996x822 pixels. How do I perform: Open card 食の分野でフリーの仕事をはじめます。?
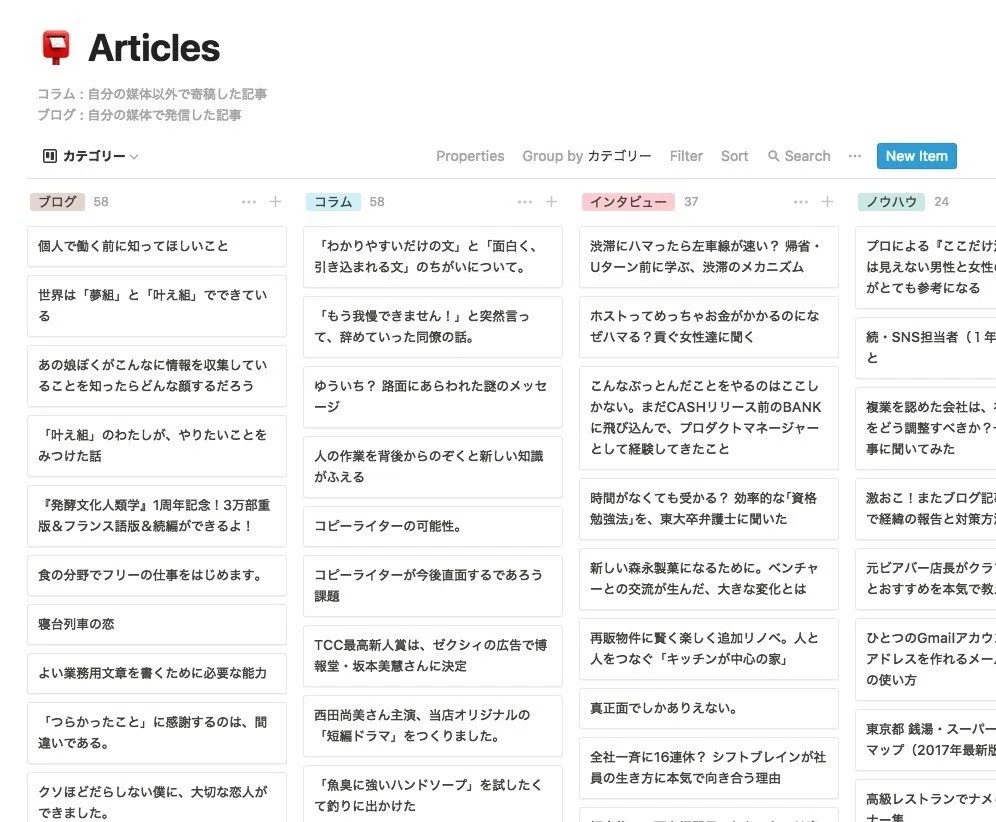tap(157, 576)
